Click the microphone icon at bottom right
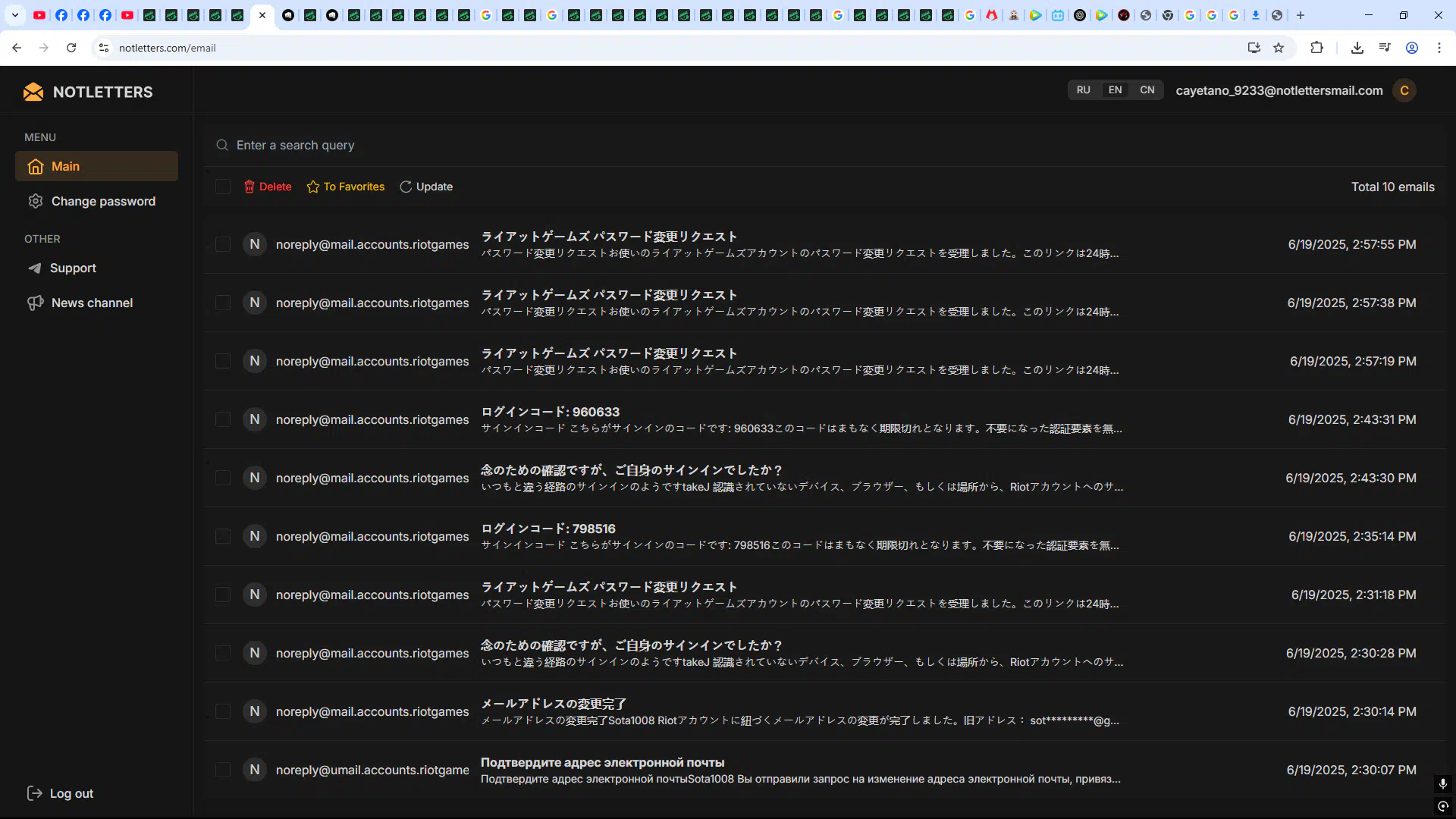 click(1442, 783)
